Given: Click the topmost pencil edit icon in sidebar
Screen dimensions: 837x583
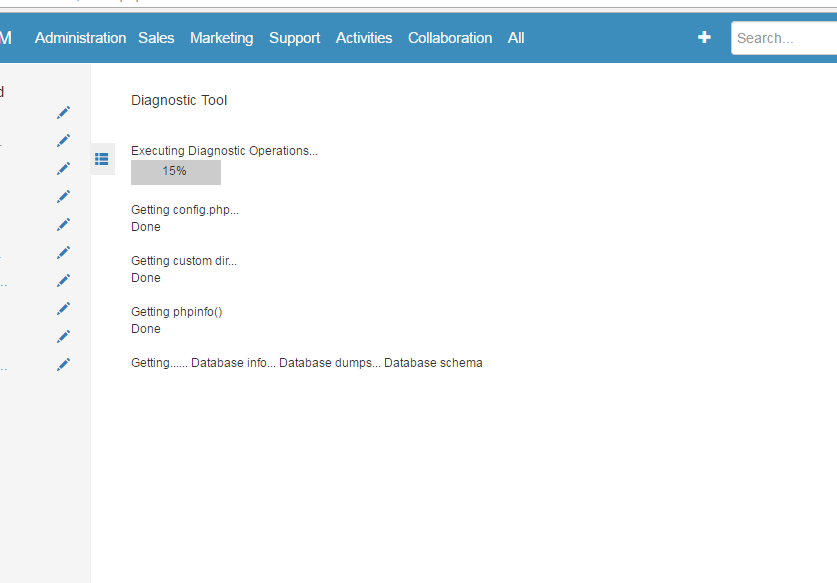Looking at the screenshot, I should [x=64, y=112].
